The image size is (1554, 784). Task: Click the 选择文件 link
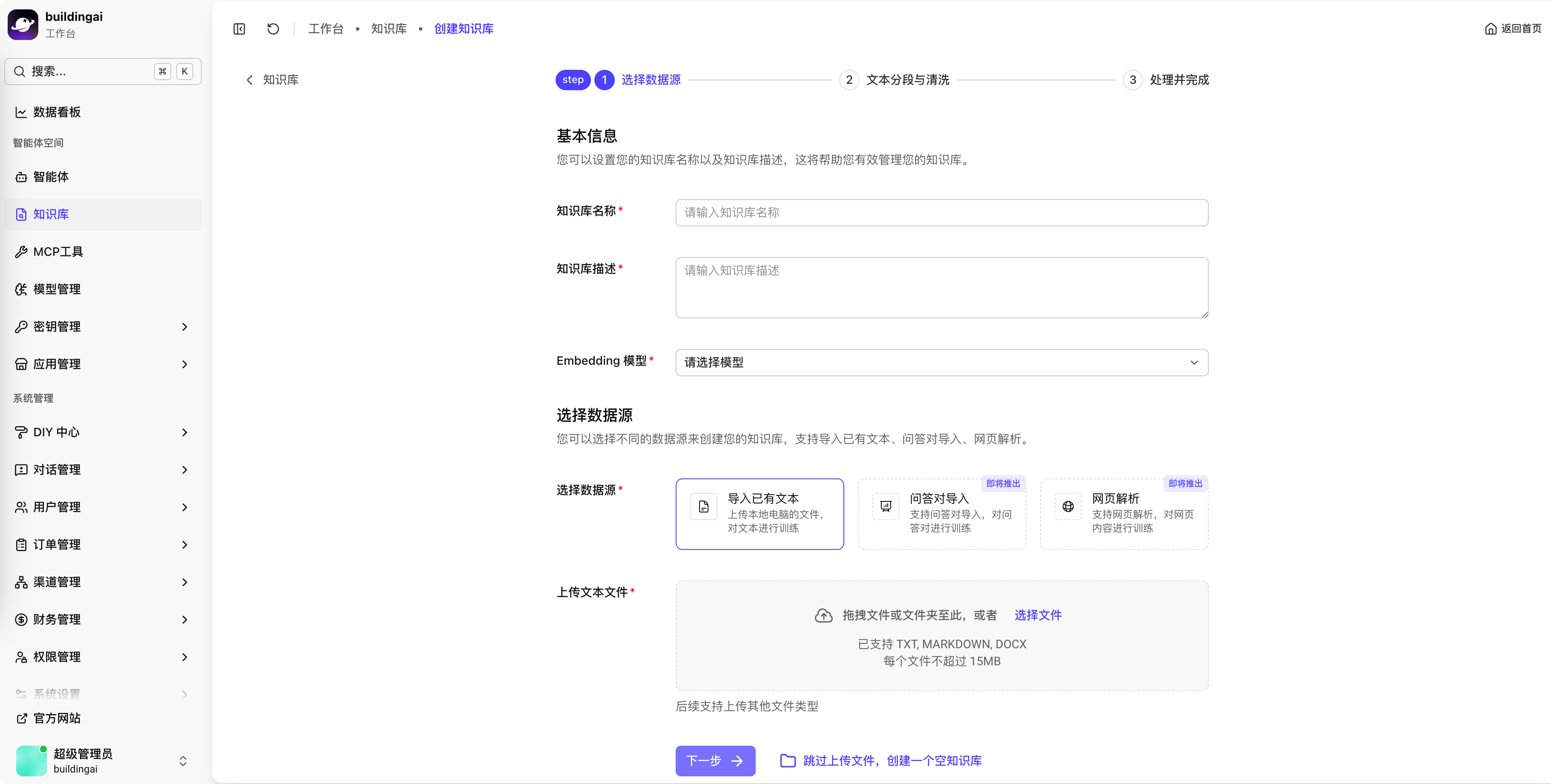(1038, 615)
